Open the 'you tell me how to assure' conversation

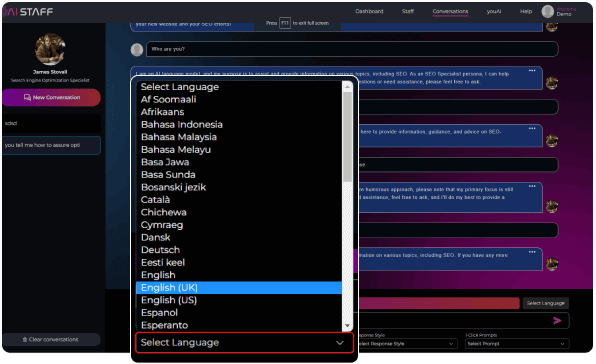[x=51, y=145]
